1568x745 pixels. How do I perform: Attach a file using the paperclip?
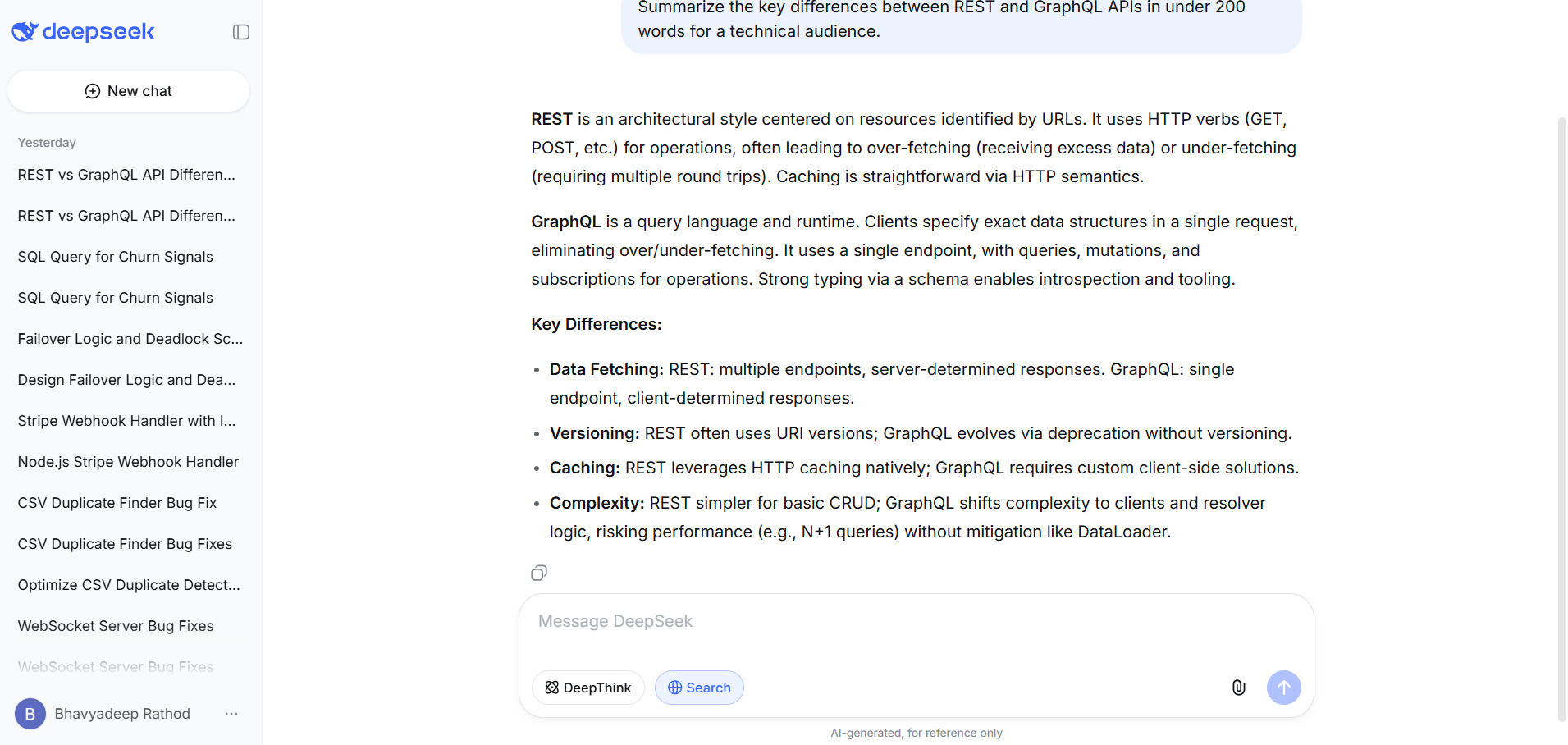(x=1238, y=688)
